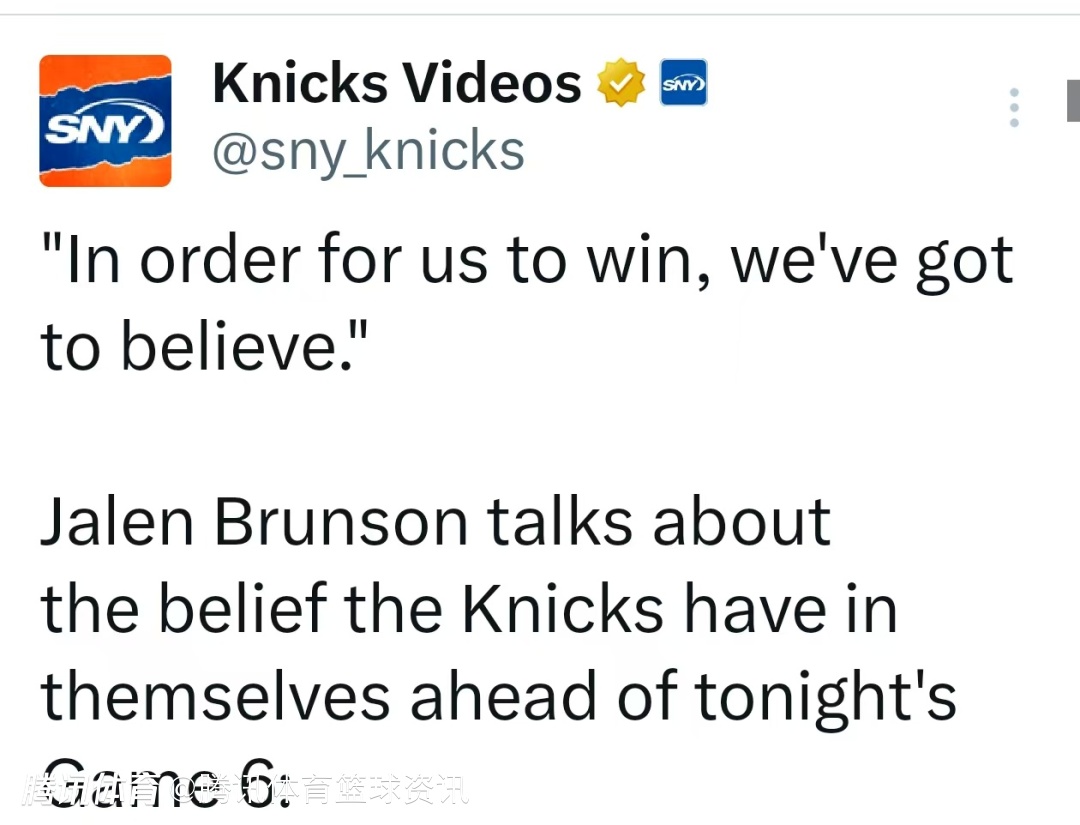The image size is (1080, 825).
Task: Click the word "Knicks" in the tweet body
Action: 562,608
